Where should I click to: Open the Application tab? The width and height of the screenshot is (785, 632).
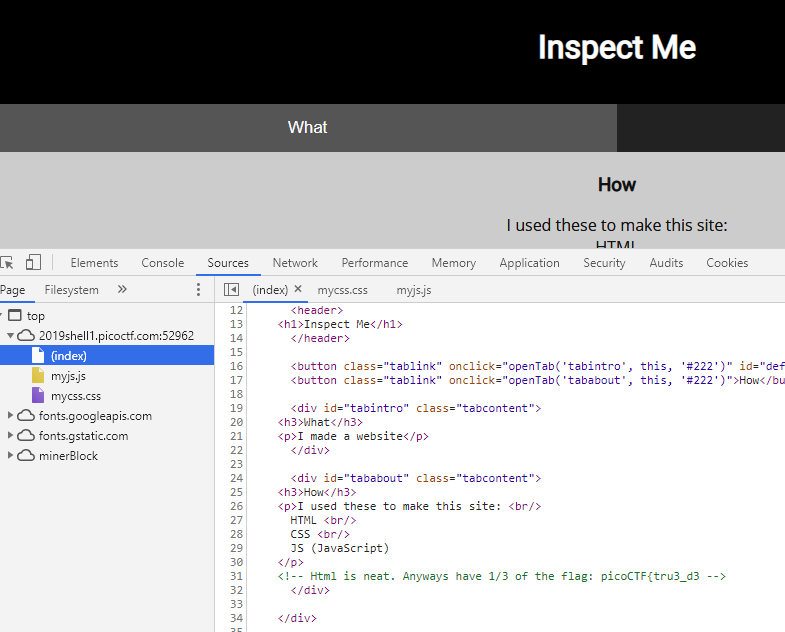(529, 263)
